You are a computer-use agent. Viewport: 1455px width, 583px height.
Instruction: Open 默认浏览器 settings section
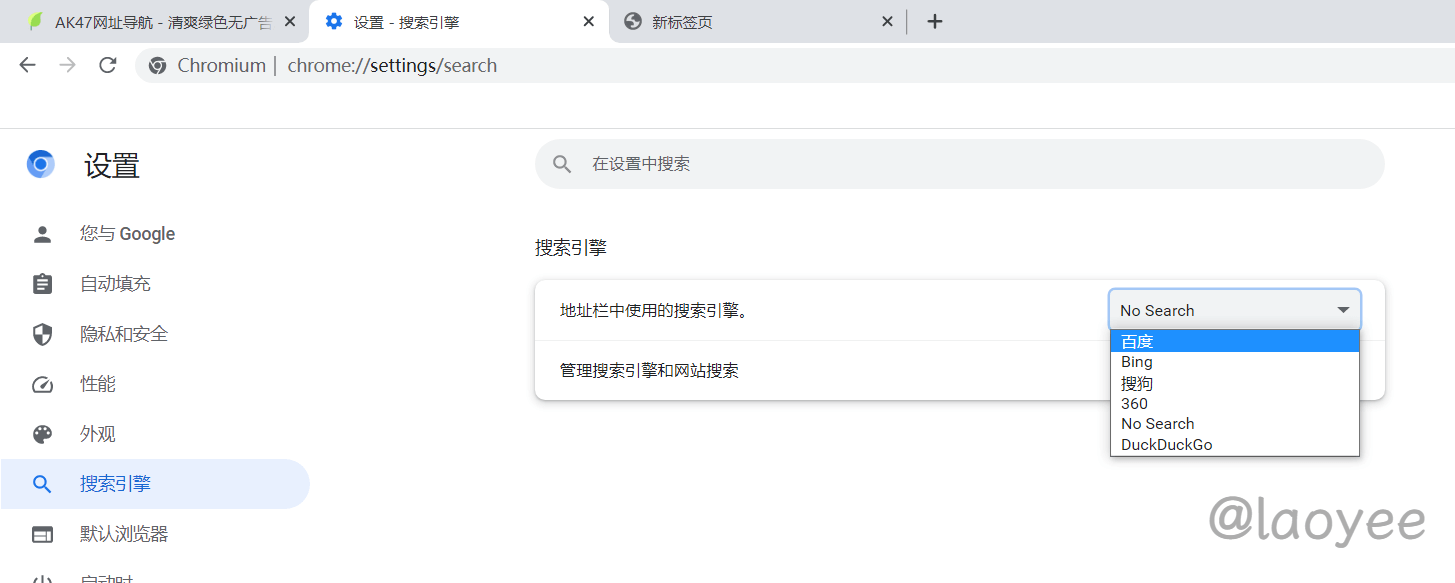pos(124,534)
